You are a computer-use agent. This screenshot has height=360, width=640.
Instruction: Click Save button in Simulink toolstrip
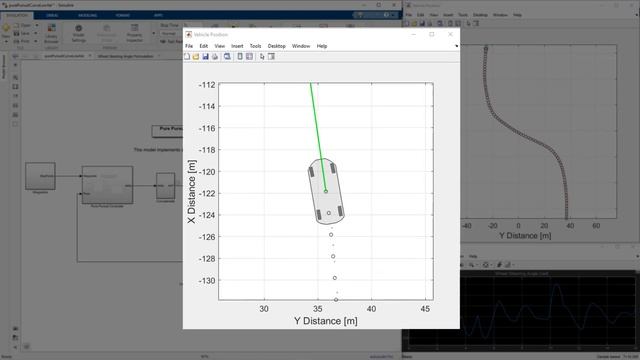click(x=22, y=33)
